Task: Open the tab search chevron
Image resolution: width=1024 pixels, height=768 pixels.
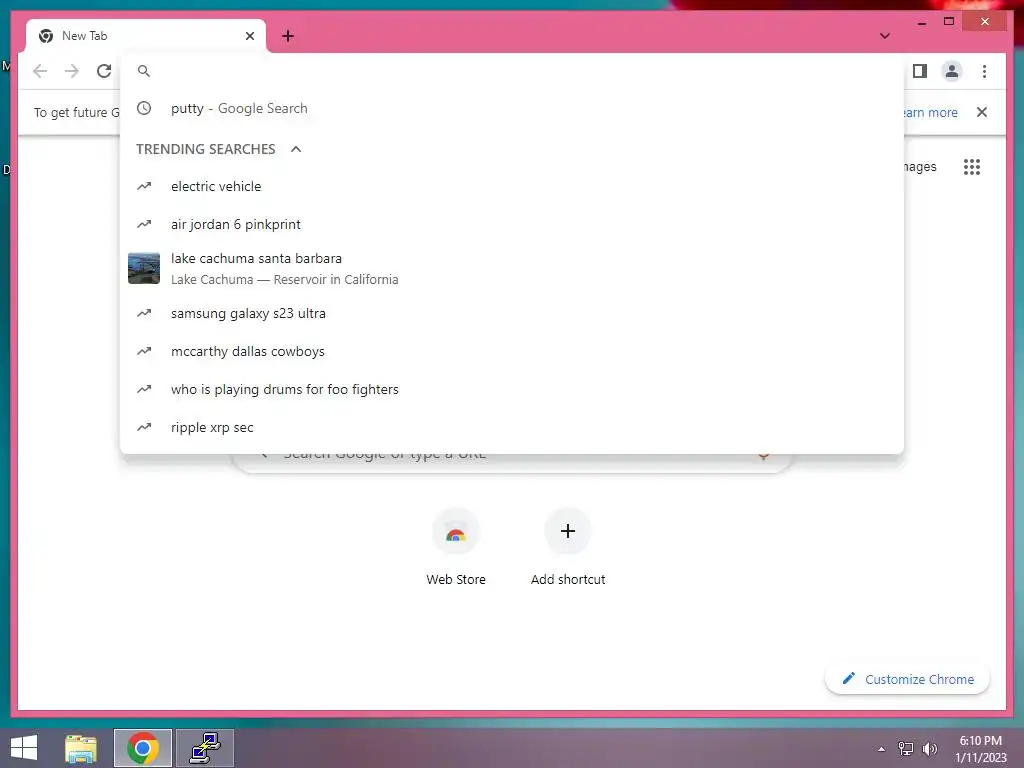Action: (885, 36)
